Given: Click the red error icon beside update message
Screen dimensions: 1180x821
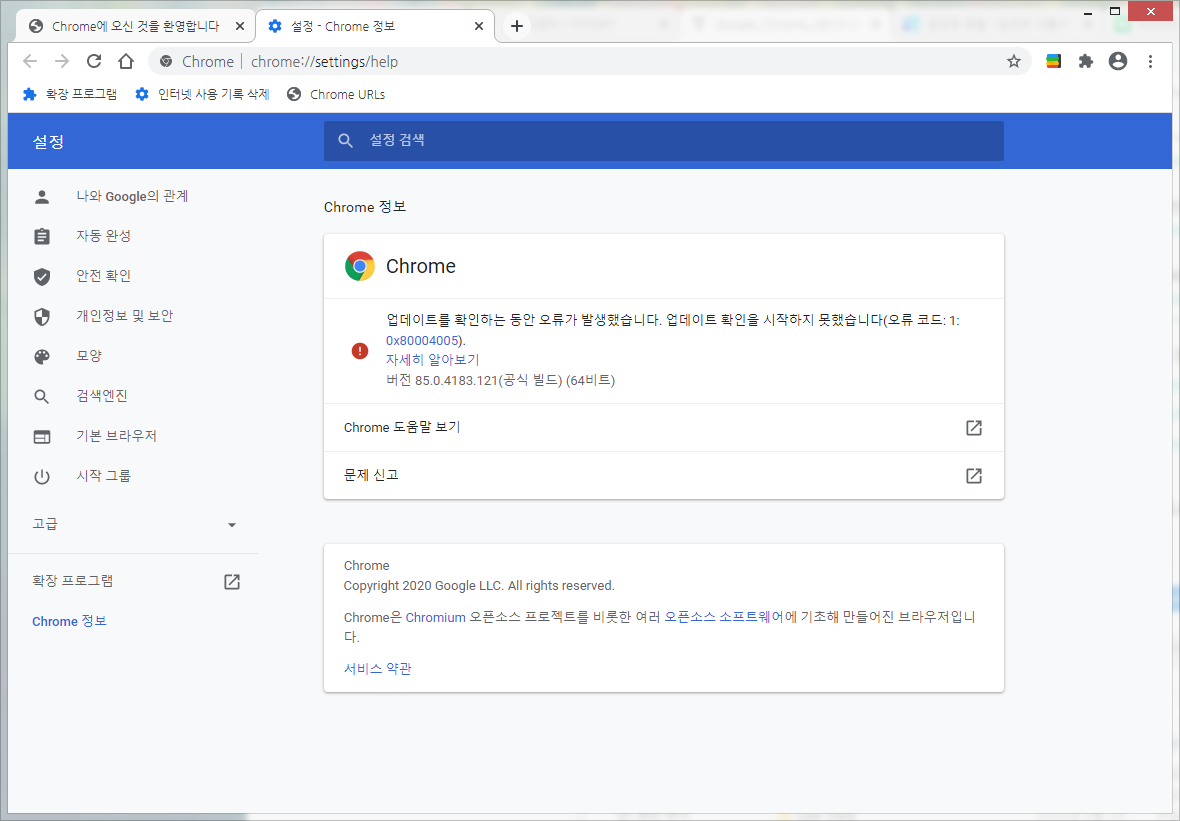Looking at the screenshot, I should click(360, 351).
